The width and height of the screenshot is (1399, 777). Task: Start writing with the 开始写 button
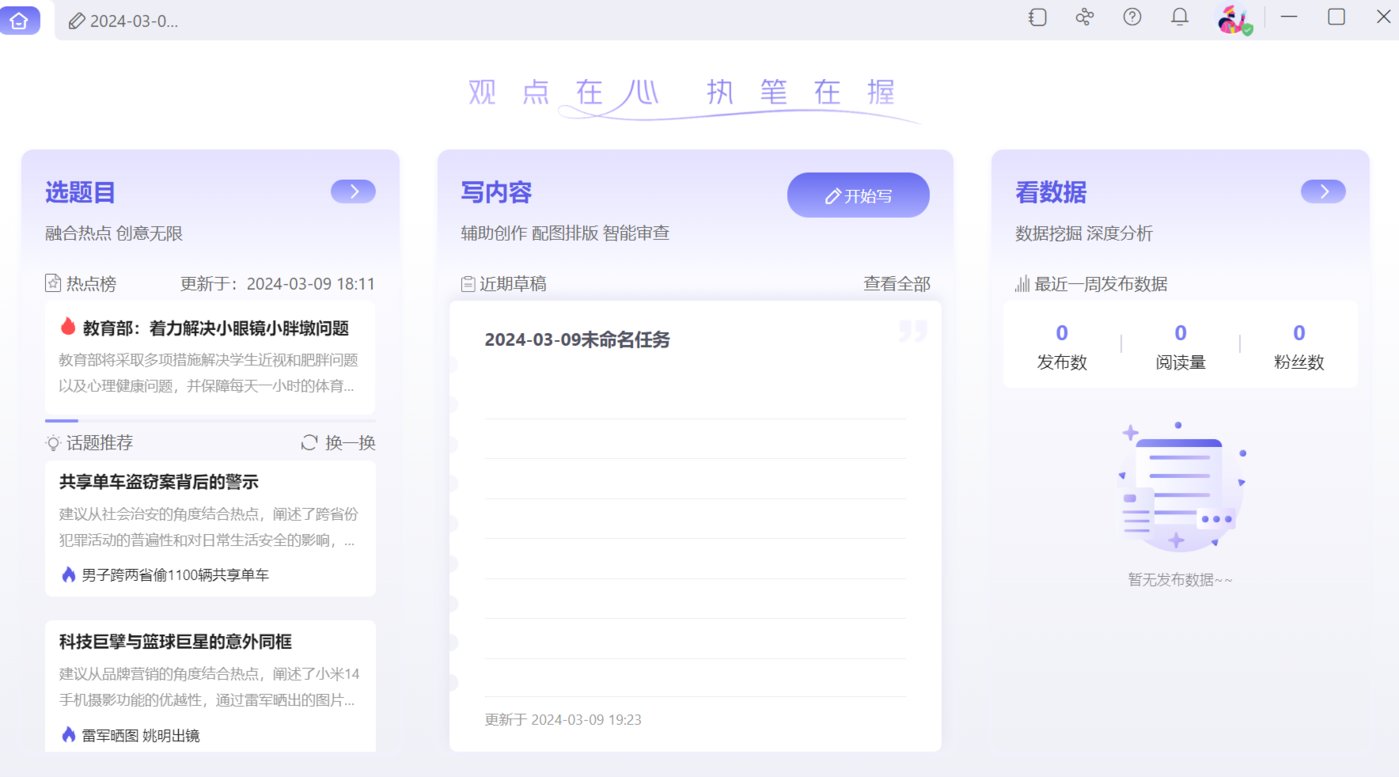[858, 195]
